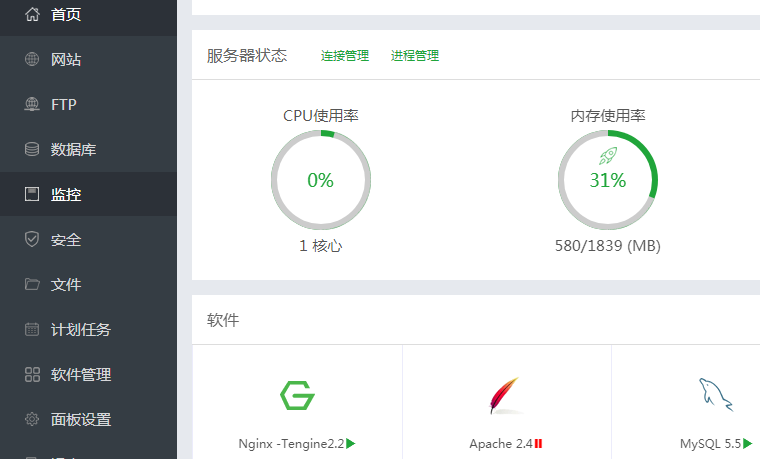
Task: Click the green play indicator after Nginx -Tengine2.2
Action: pos(351,443)
